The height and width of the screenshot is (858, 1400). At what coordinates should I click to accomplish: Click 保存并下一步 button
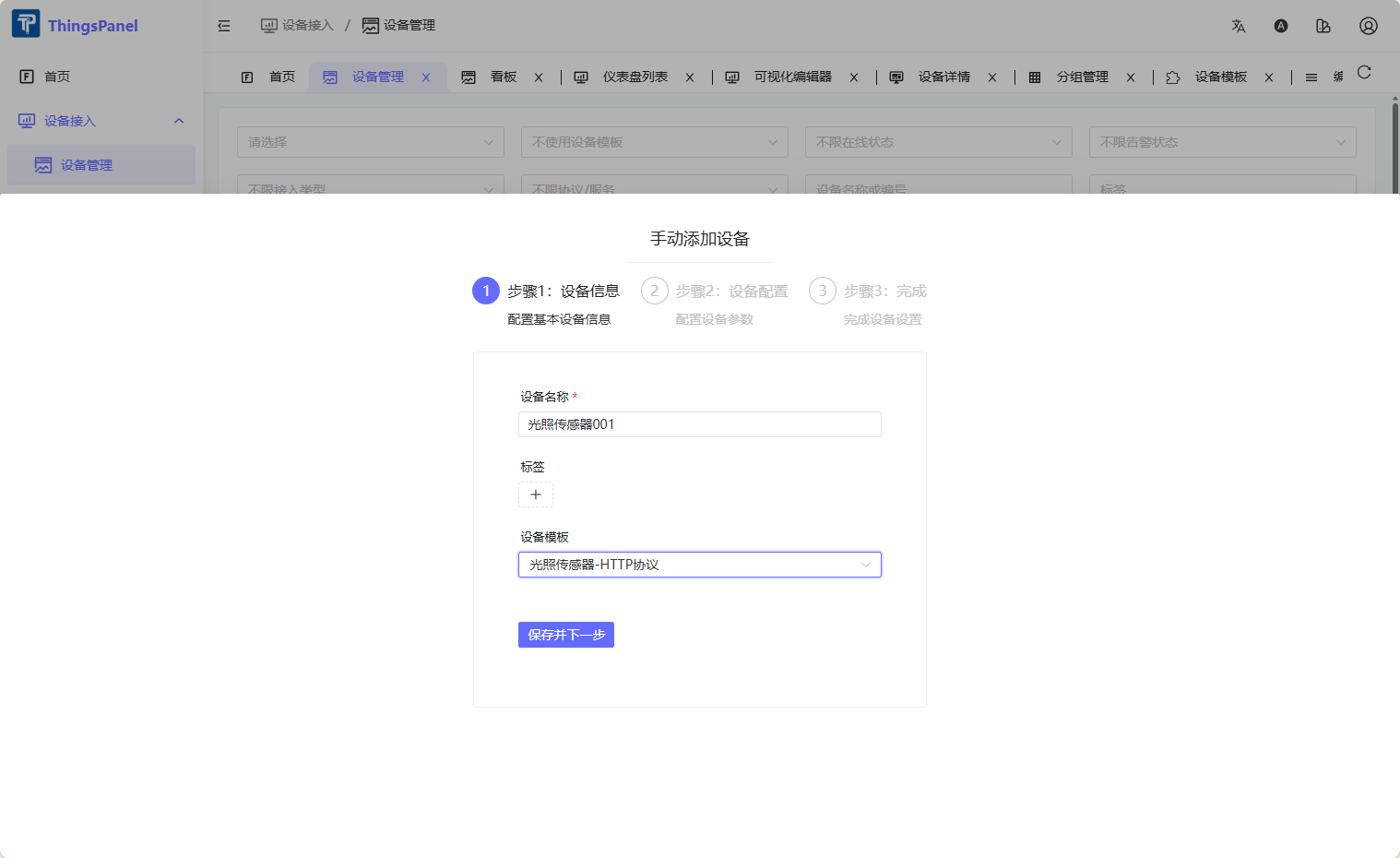coord(566,635)
